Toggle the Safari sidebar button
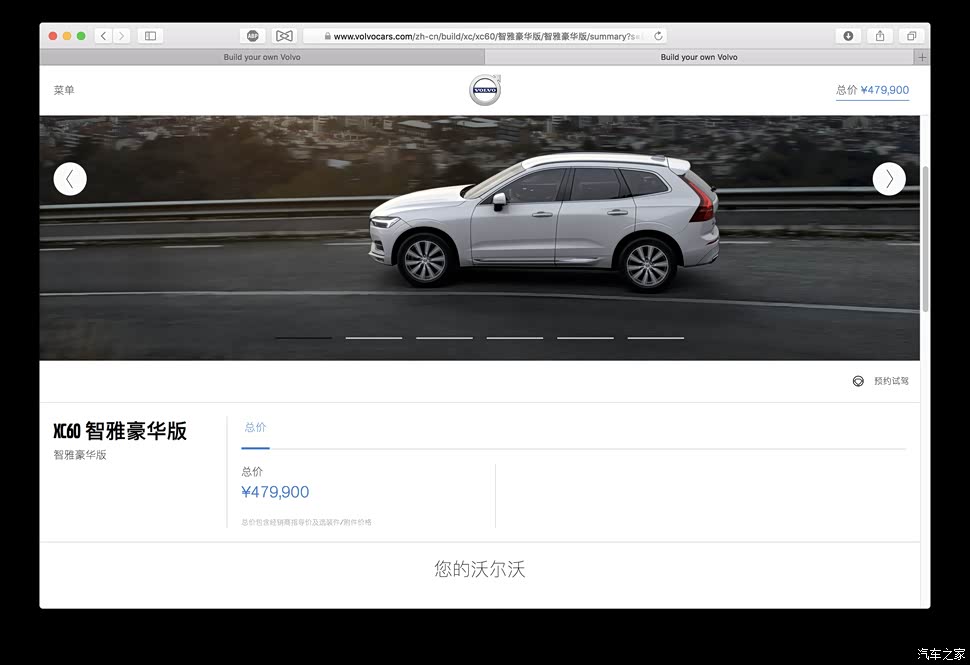Viewport: 970px width, 665px height. coord(150,36)
